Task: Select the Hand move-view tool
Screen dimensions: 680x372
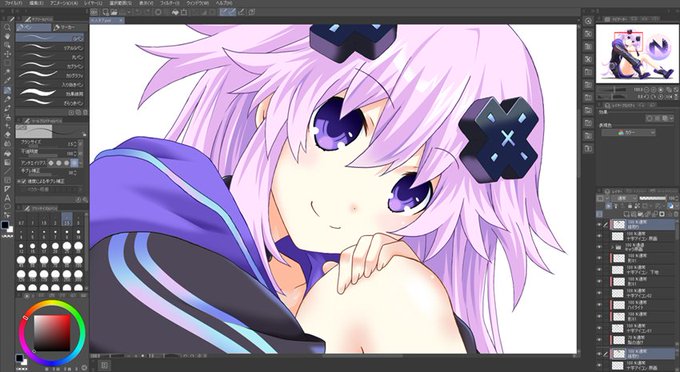Action: tap(8, 37)
